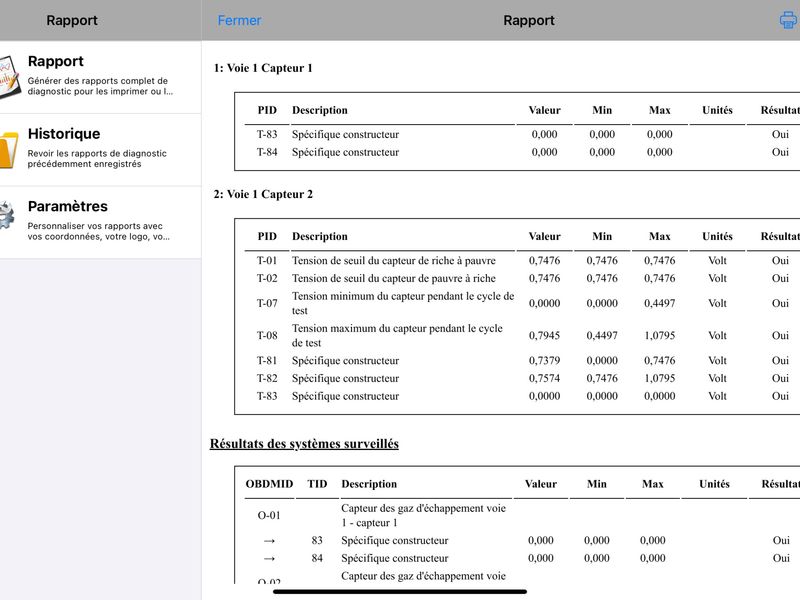The image size is (800, 600).
Task: Open the Rapport menu entry
Action: tap(101, 77)
